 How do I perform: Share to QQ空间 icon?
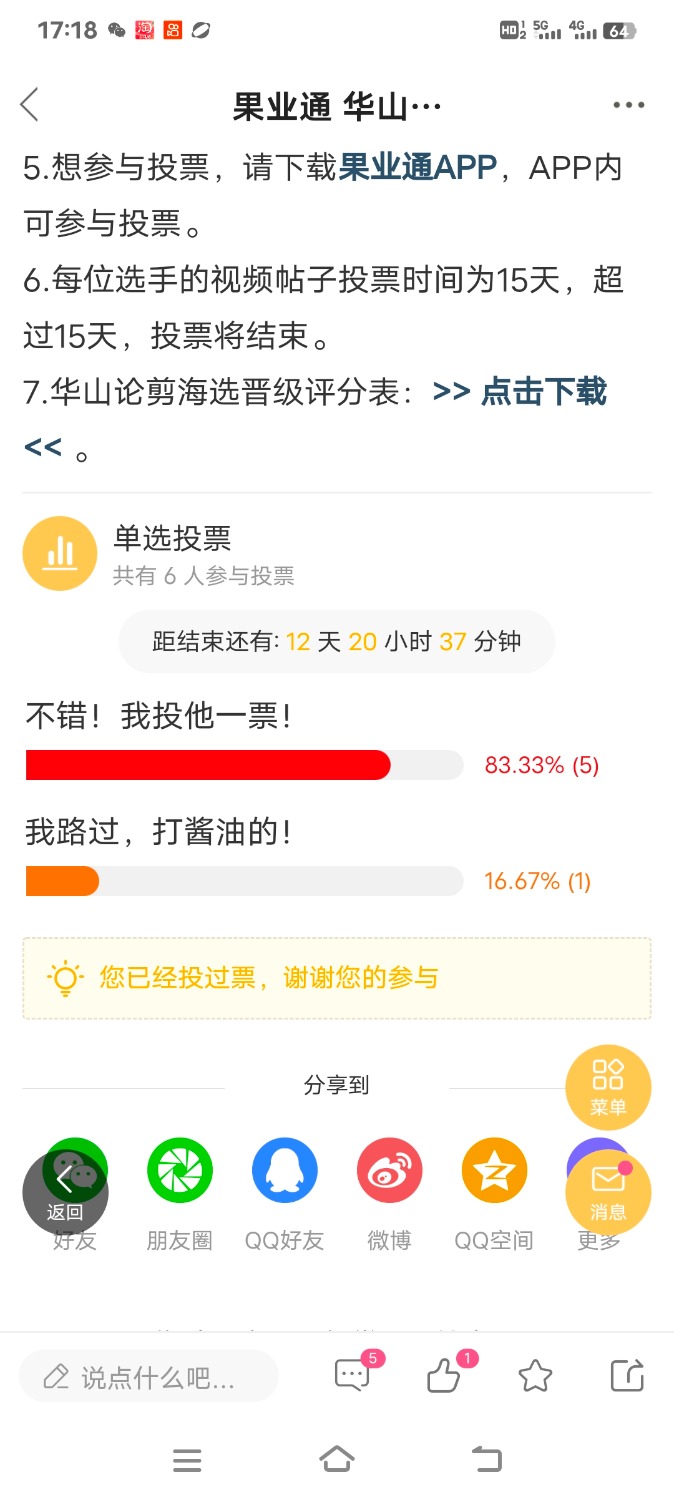click(494, 1170)
